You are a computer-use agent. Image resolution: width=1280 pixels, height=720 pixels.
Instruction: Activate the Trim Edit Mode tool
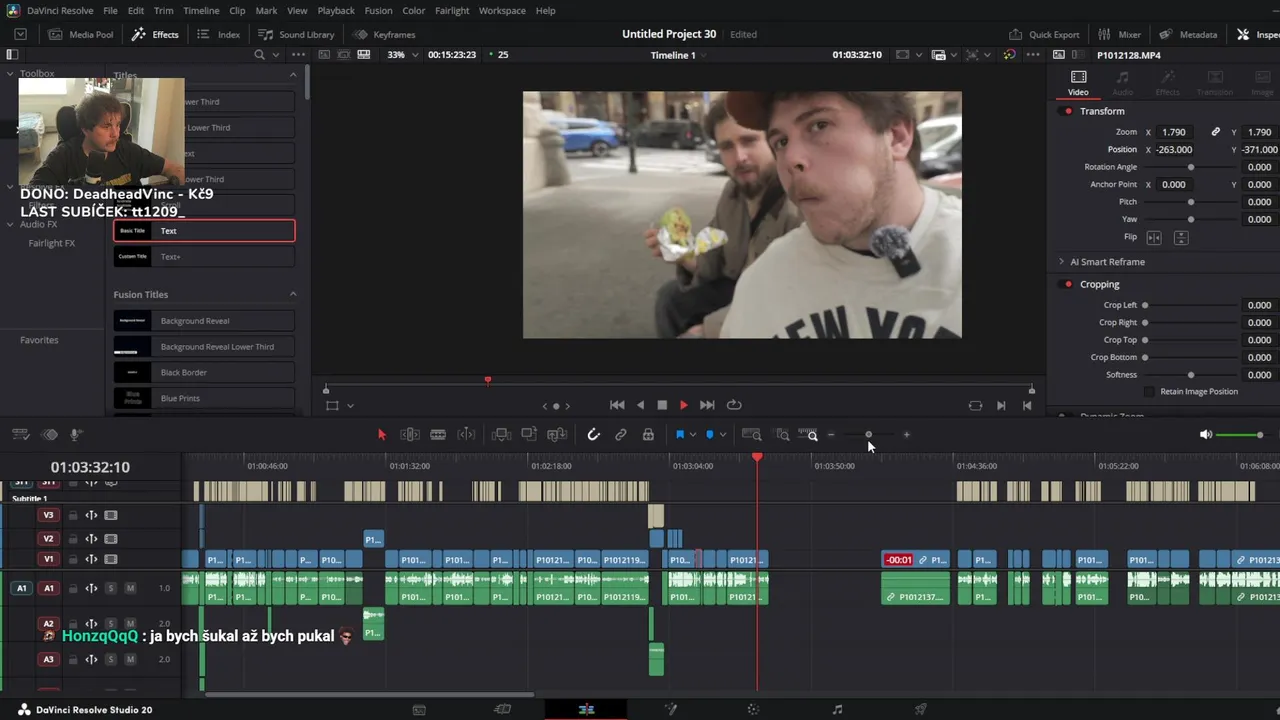point(409,435)
